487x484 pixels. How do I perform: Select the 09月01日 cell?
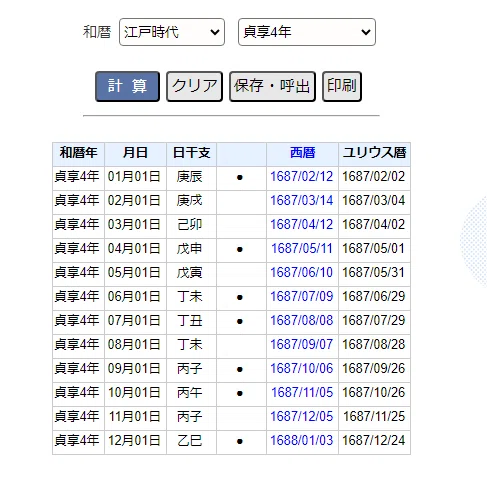click(x=135, y=369)
